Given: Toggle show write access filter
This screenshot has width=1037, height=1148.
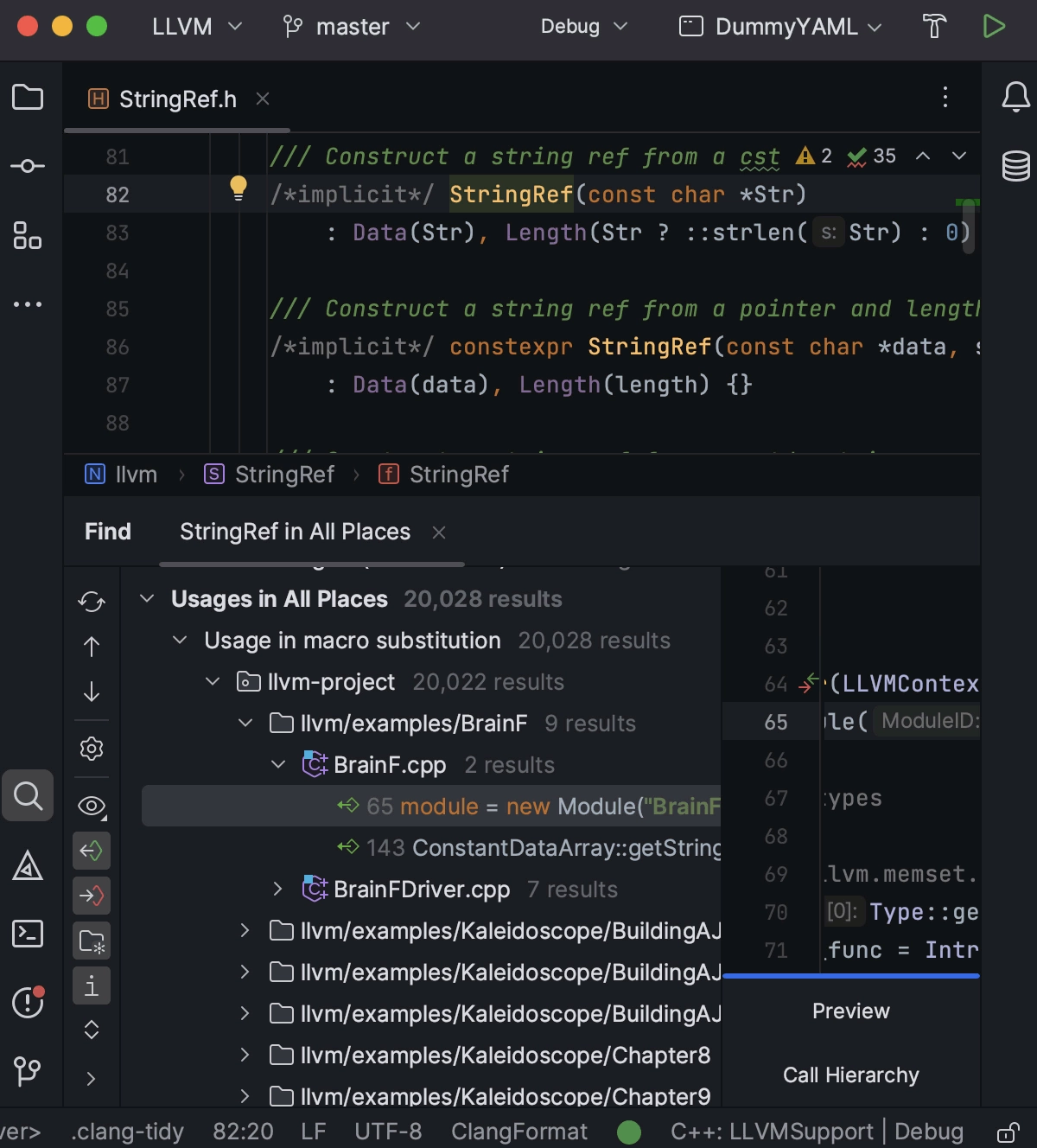Looking at the screenshot, I should [92, 896].
